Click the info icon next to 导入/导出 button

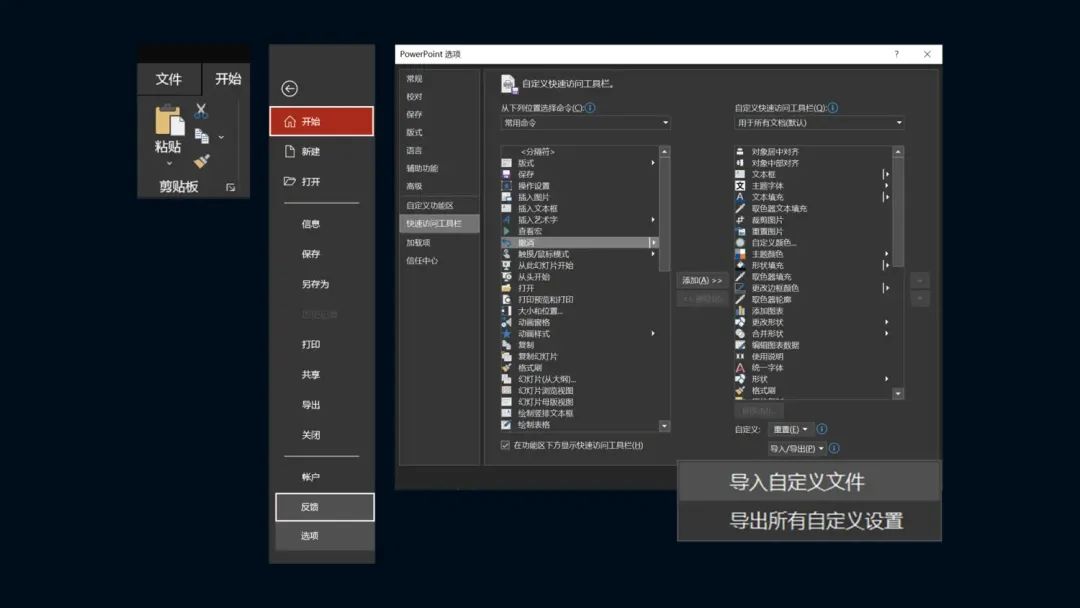coord(834,448)
